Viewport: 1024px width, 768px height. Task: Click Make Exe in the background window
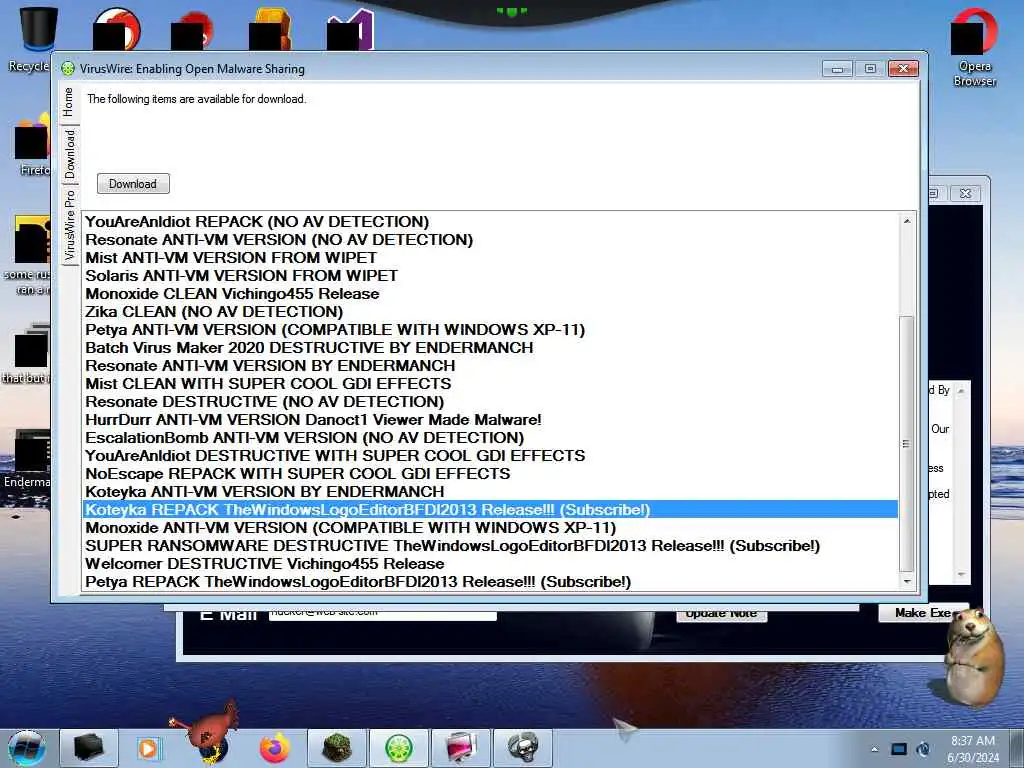pyautogui.click(x=922, y=613)
